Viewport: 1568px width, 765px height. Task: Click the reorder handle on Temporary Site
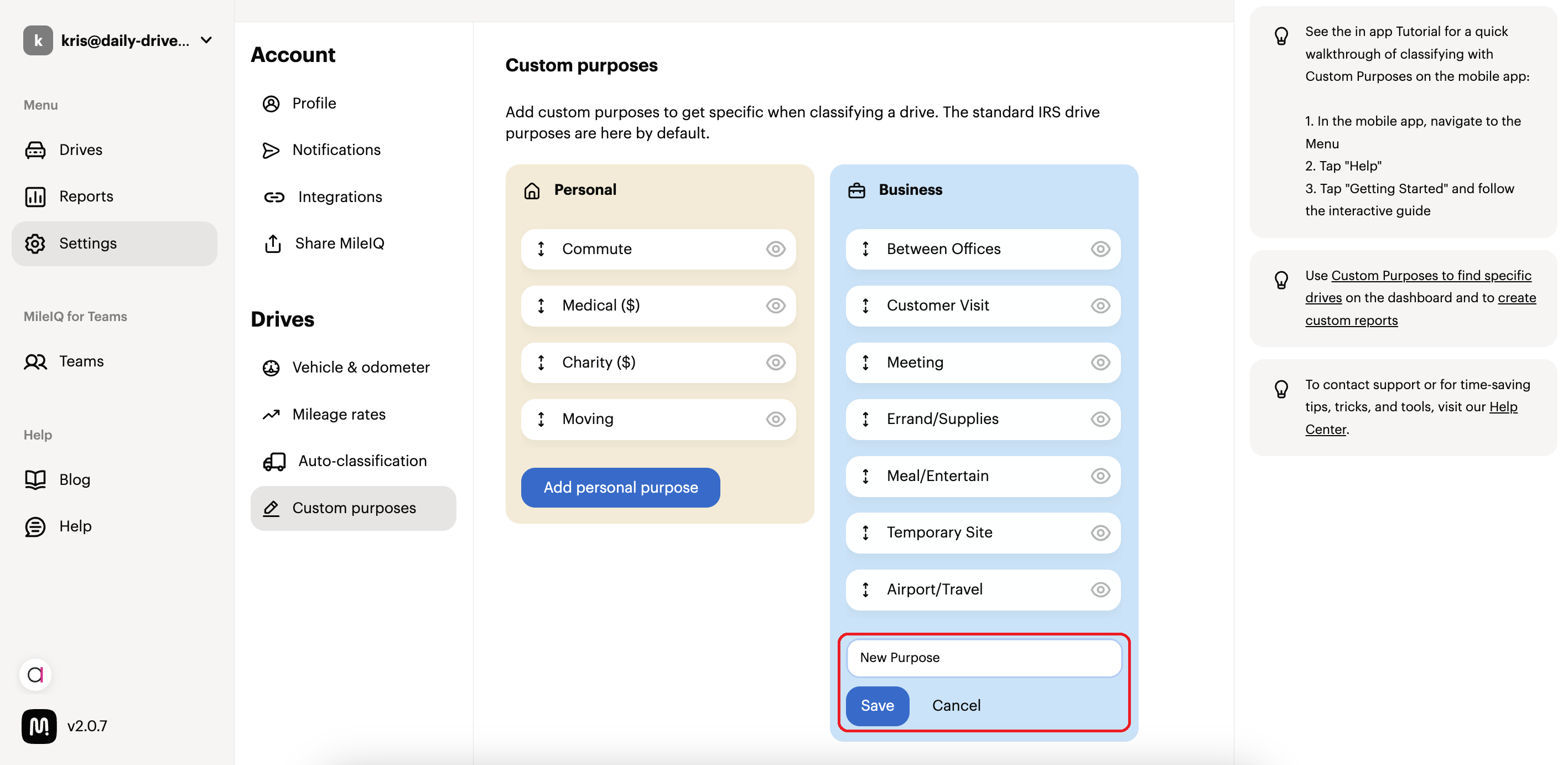pos(865,533)
